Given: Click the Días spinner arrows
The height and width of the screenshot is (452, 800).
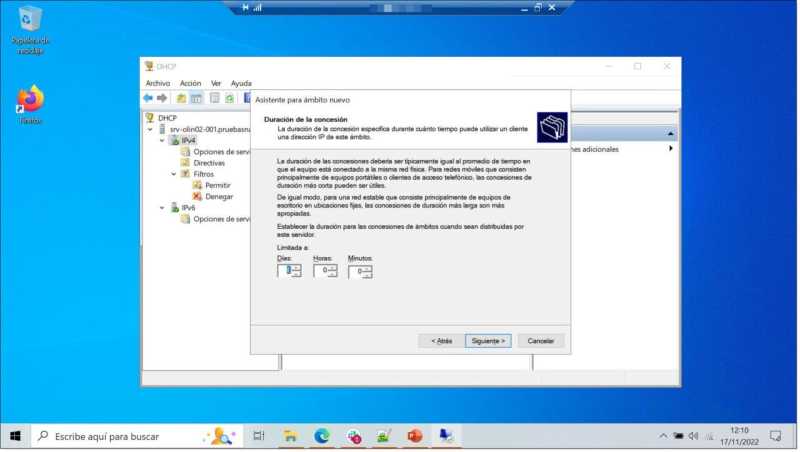Looking at the screenshot, I should tap(297, 270).
